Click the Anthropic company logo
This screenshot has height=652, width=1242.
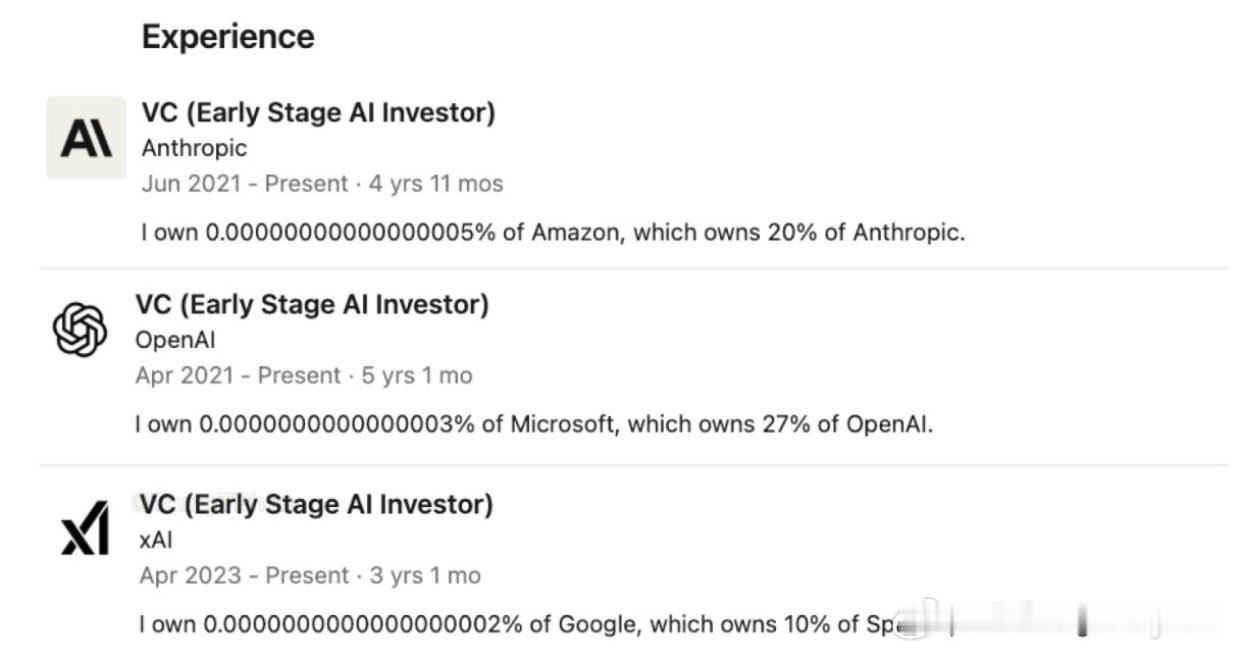point(86,138)
